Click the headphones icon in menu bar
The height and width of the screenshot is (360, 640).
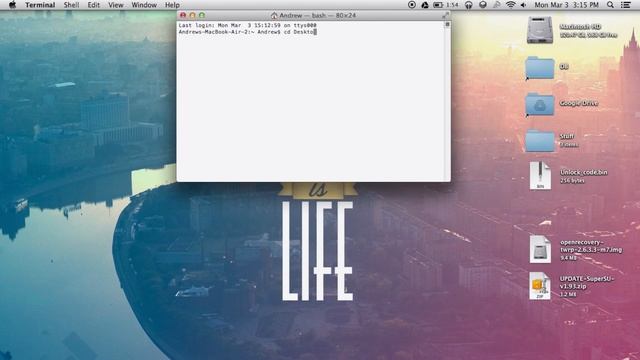click(x=469, y=5)
